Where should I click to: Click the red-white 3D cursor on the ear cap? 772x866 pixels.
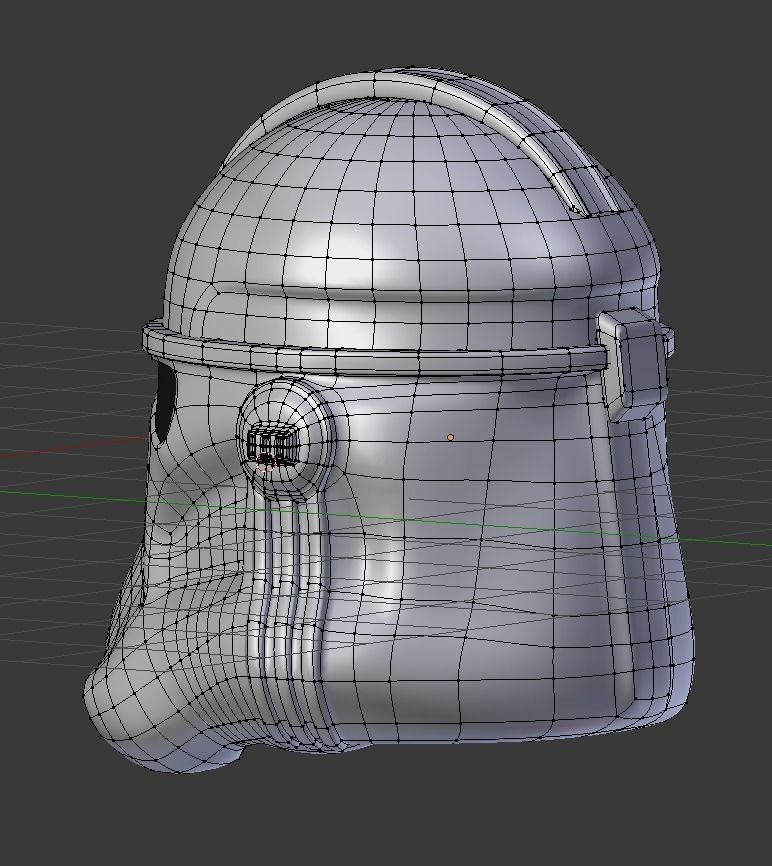pyautogui.click(x=266, y=461)
